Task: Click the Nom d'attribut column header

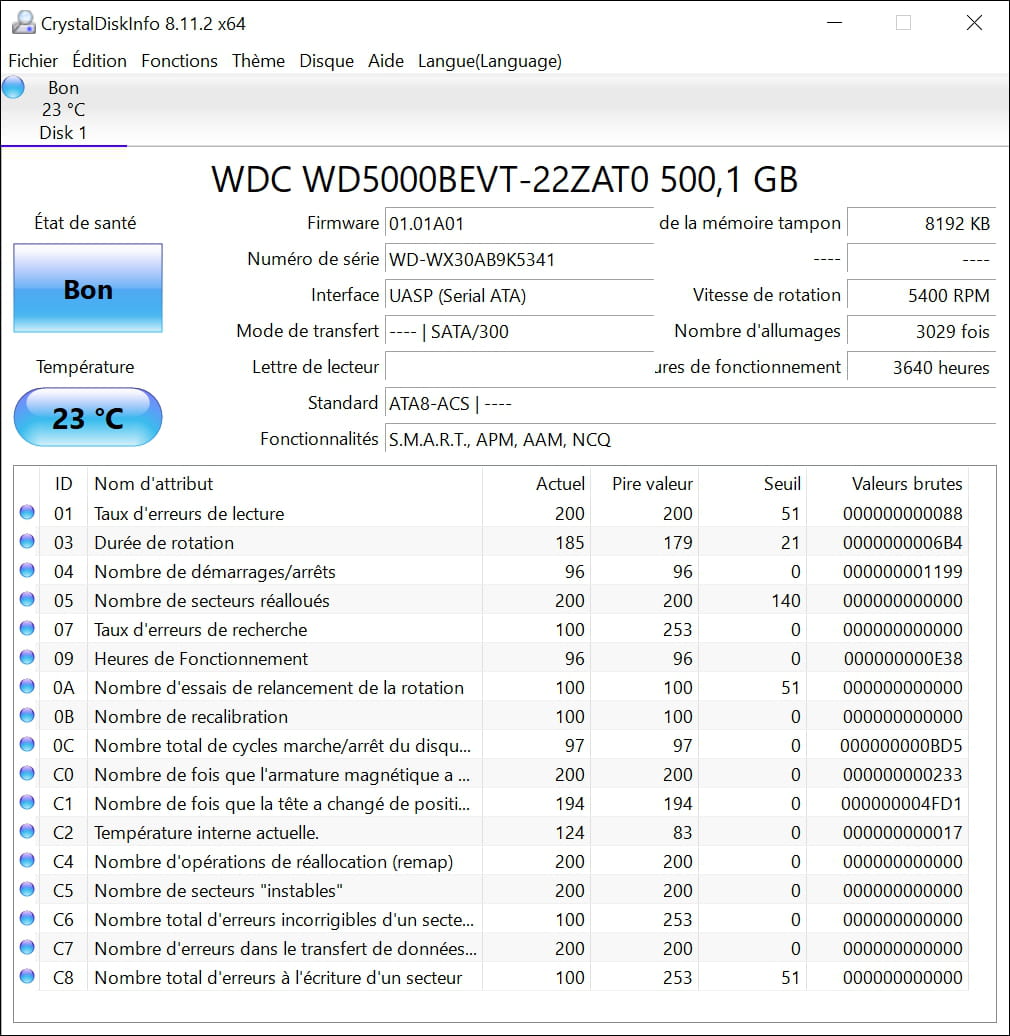Action: coord(285,484)
